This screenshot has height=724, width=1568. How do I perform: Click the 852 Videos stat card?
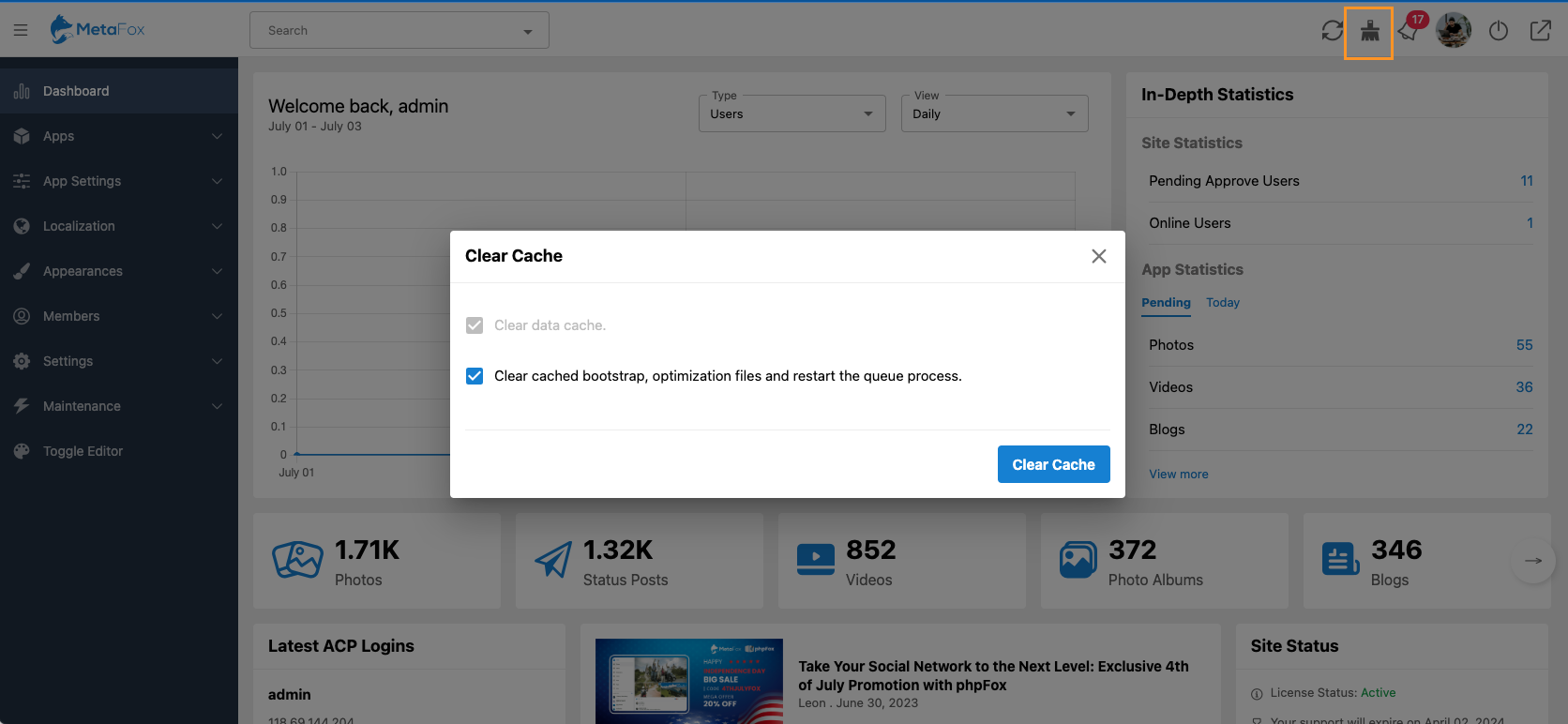pyautogui.click(x=902, y=561)
